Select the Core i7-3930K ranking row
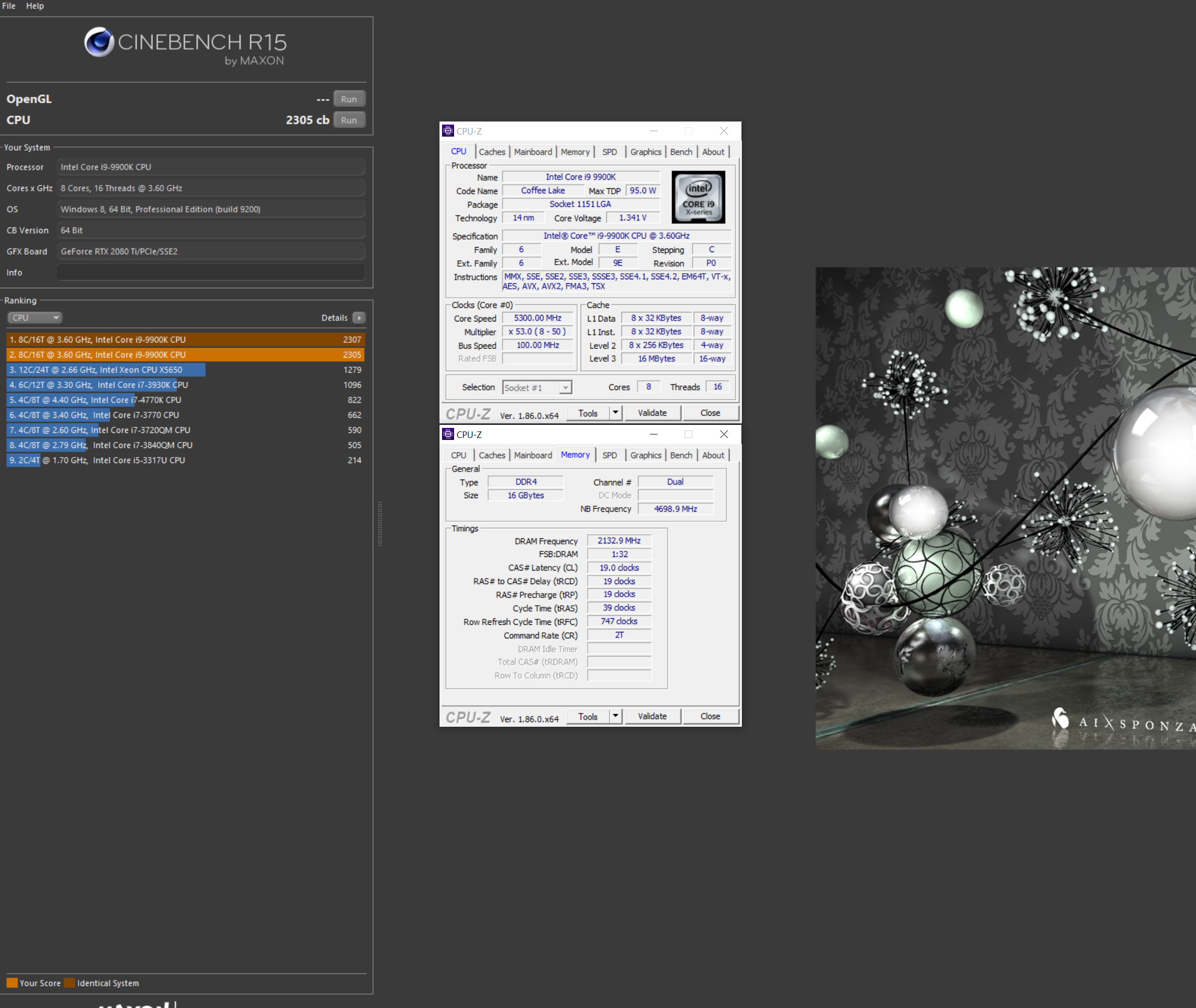 tap(185, 385)
